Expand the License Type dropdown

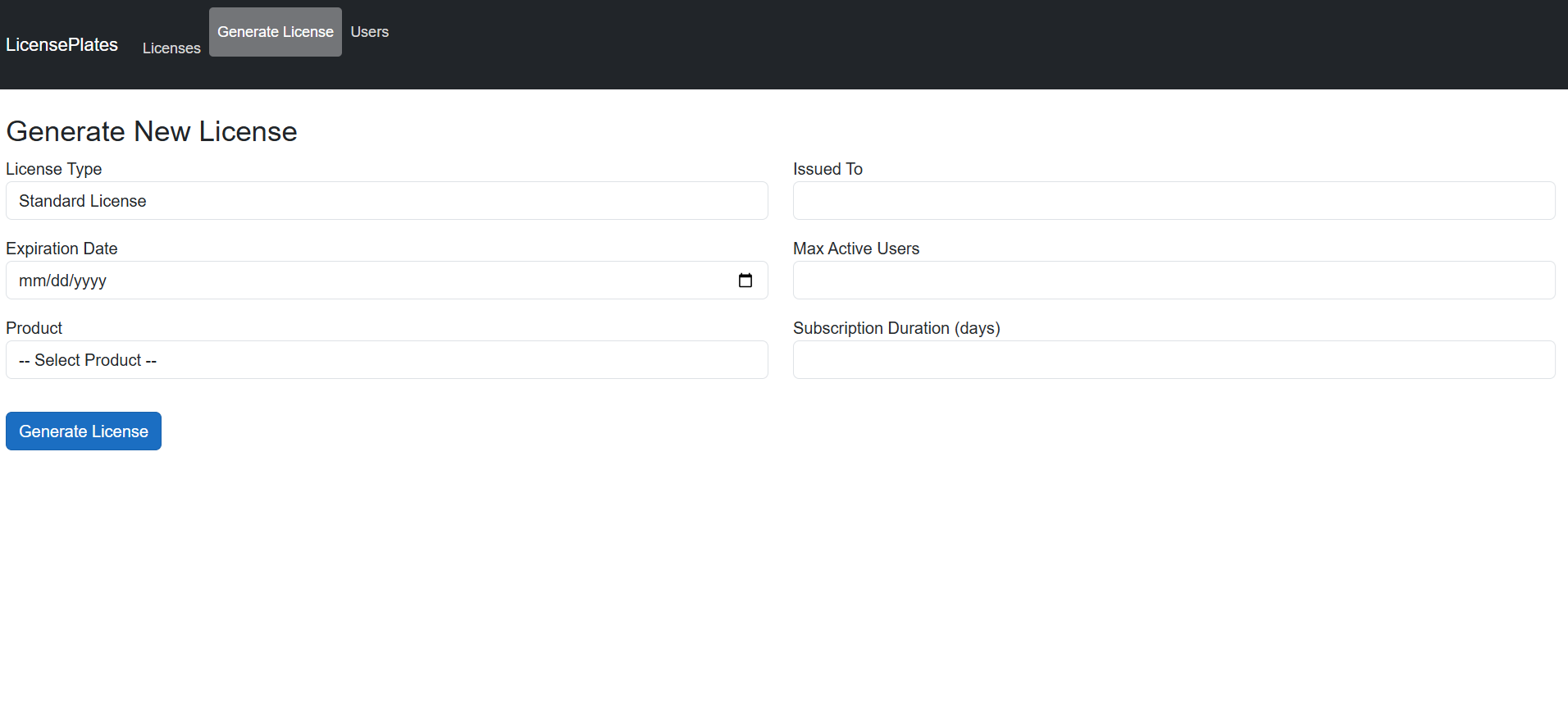tap(386, 201)
